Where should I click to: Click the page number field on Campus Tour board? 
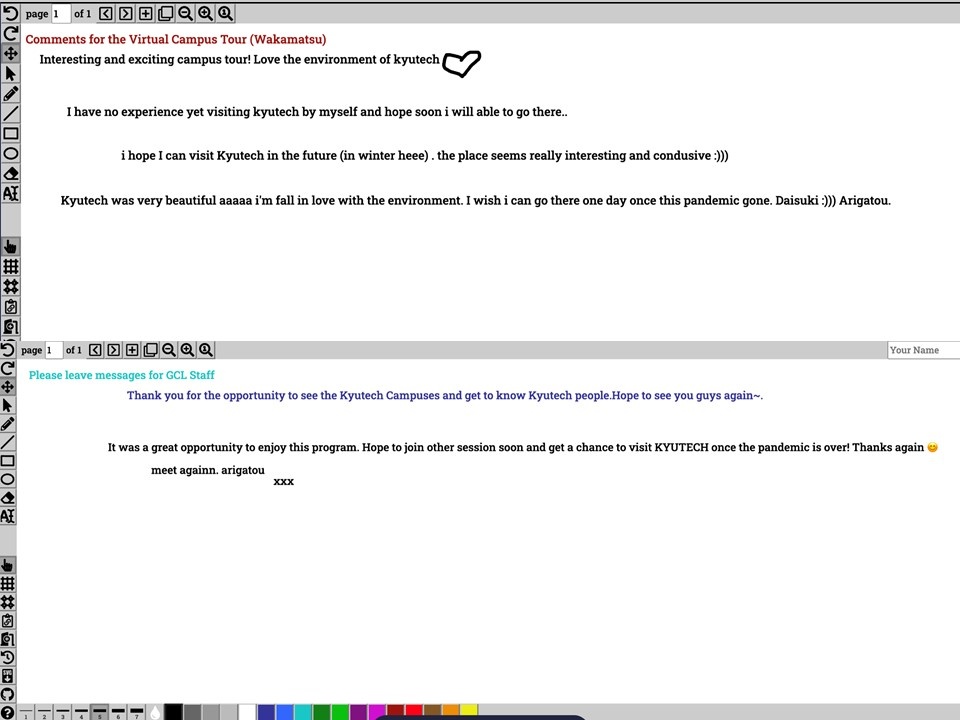(x=61, y=13)
